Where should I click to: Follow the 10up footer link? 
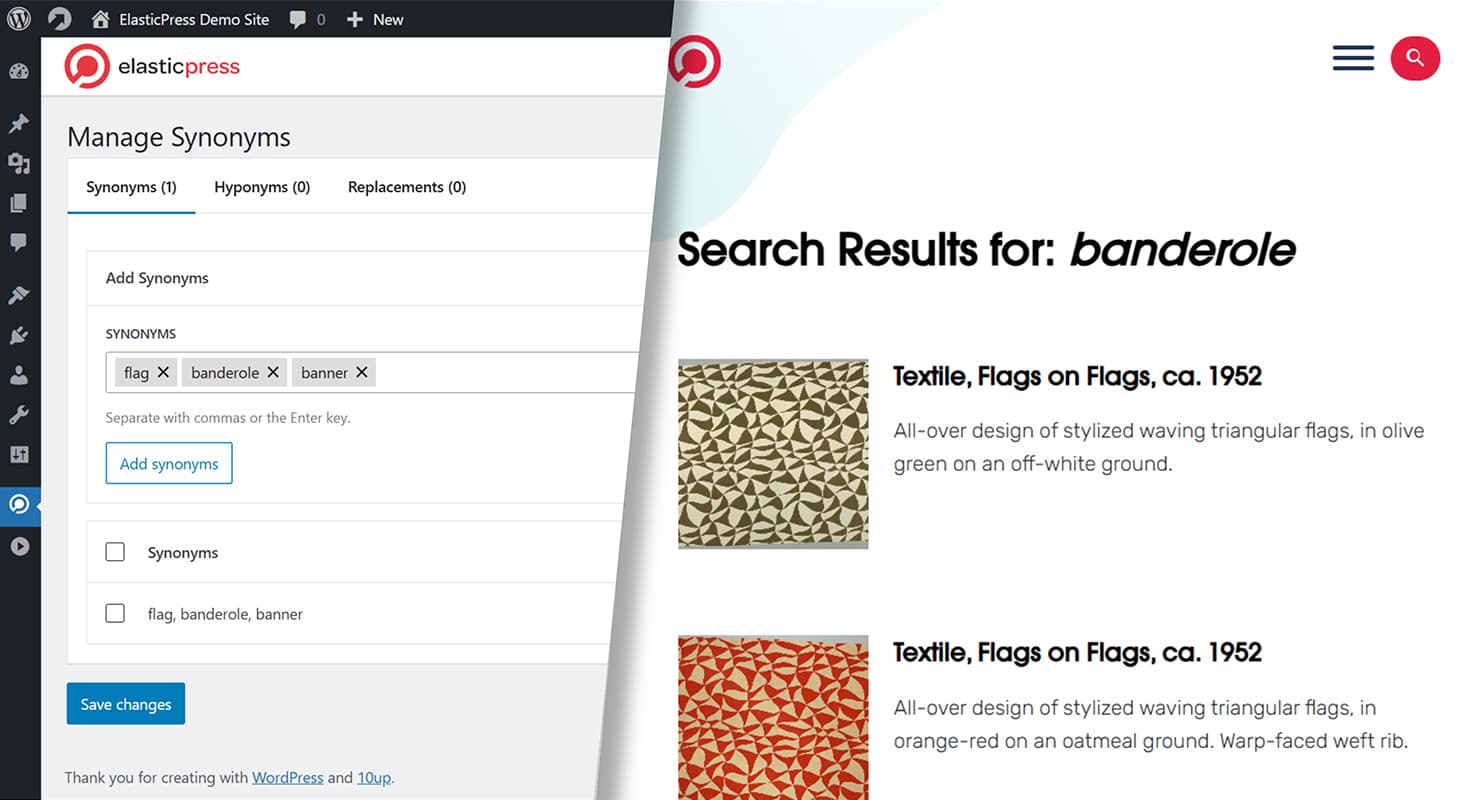(374, 777)
